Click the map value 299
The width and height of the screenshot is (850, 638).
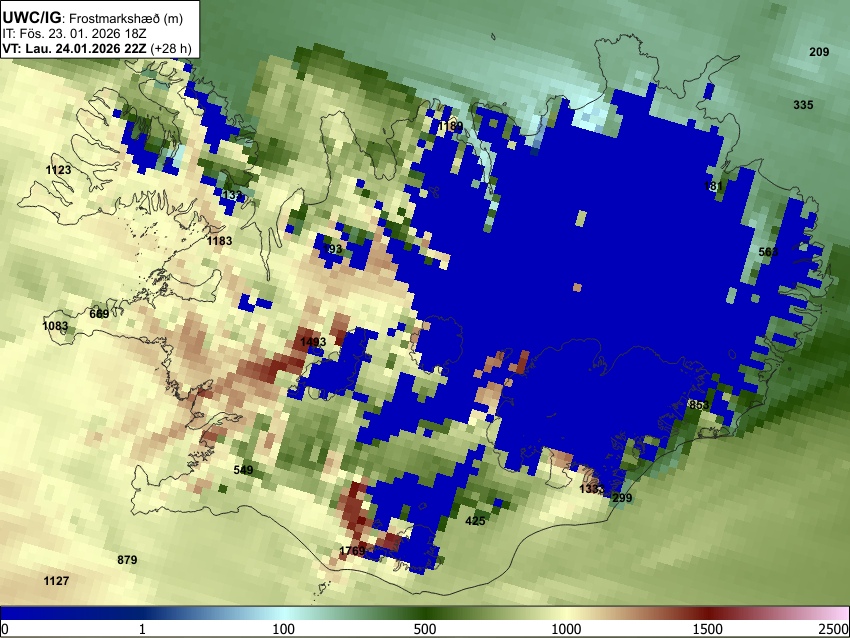coord(622,498)
